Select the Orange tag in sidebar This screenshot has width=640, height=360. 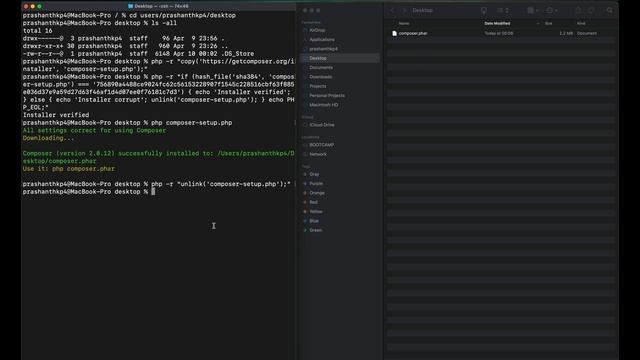(317, 193)
